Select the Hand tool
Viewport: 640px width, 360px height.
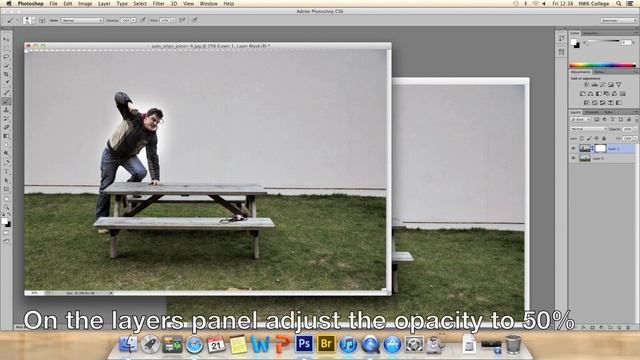tap(6, 199)
